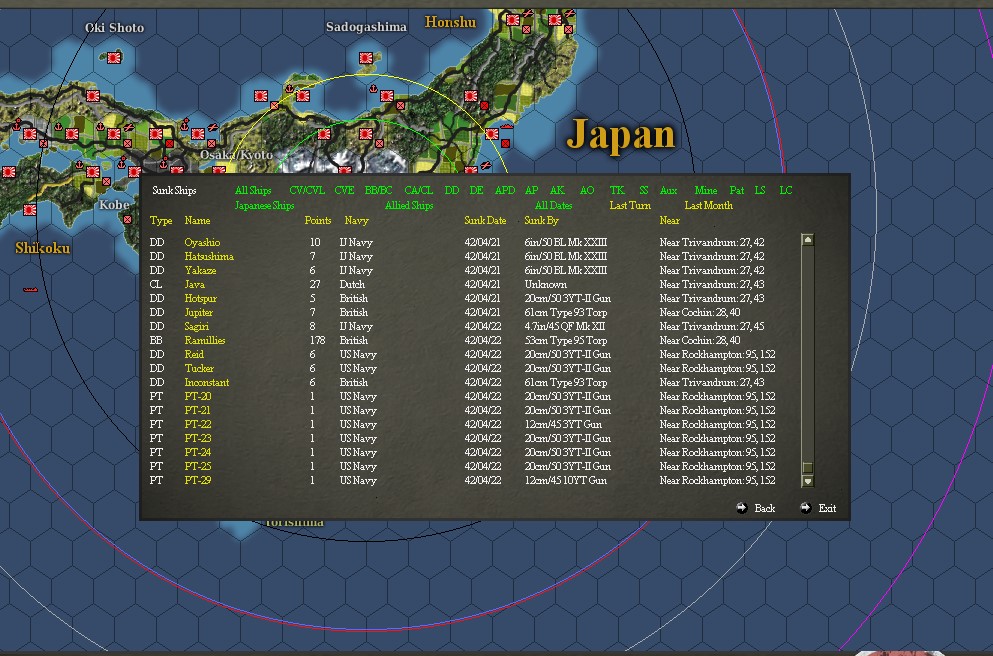Screen dimensions: 993x656
Task: Show only DE ship type
Action: [x=476, y=190]
